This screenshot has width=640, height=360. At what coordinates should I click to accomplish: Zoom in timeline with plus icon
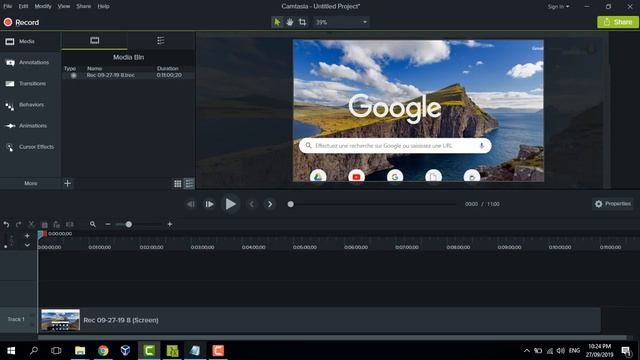point(170,224)
